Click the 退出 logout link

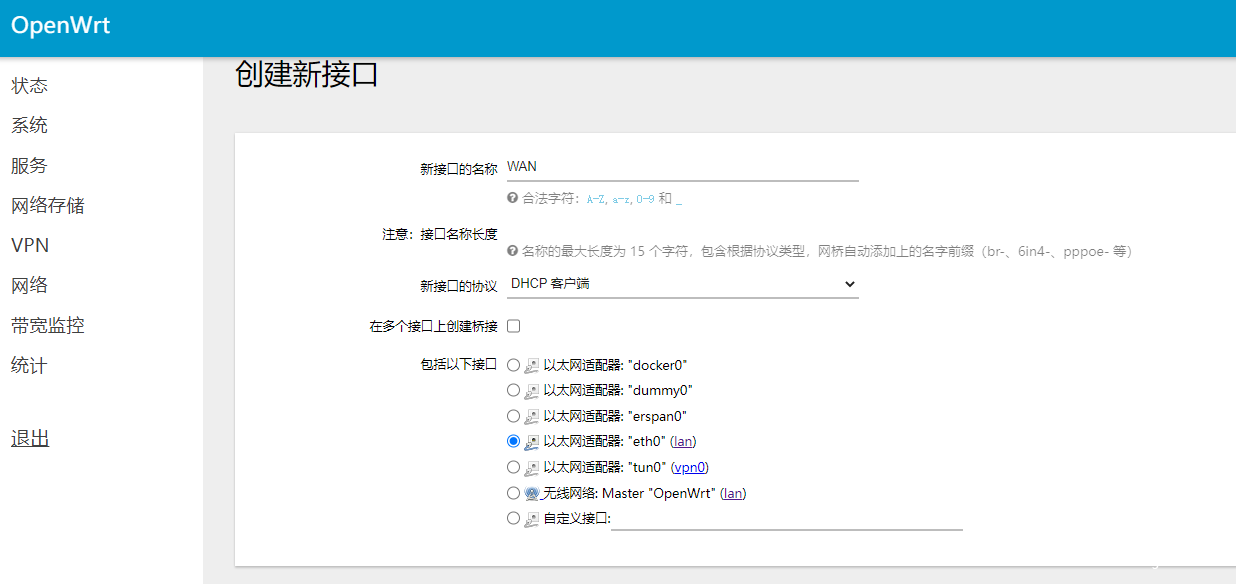tap(30, 439)
